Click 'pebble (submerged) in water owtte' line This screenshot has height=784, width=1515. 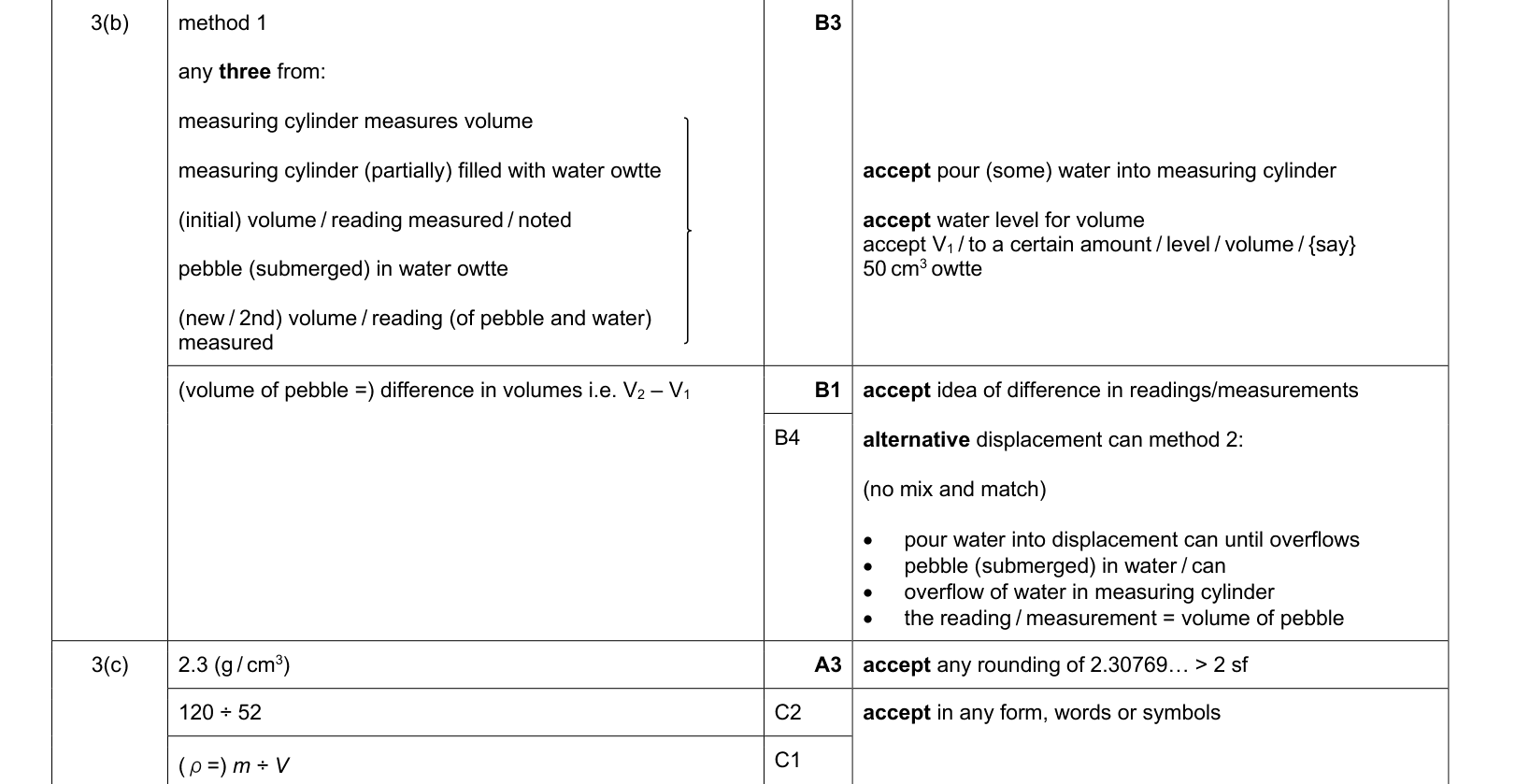[343, 269]
